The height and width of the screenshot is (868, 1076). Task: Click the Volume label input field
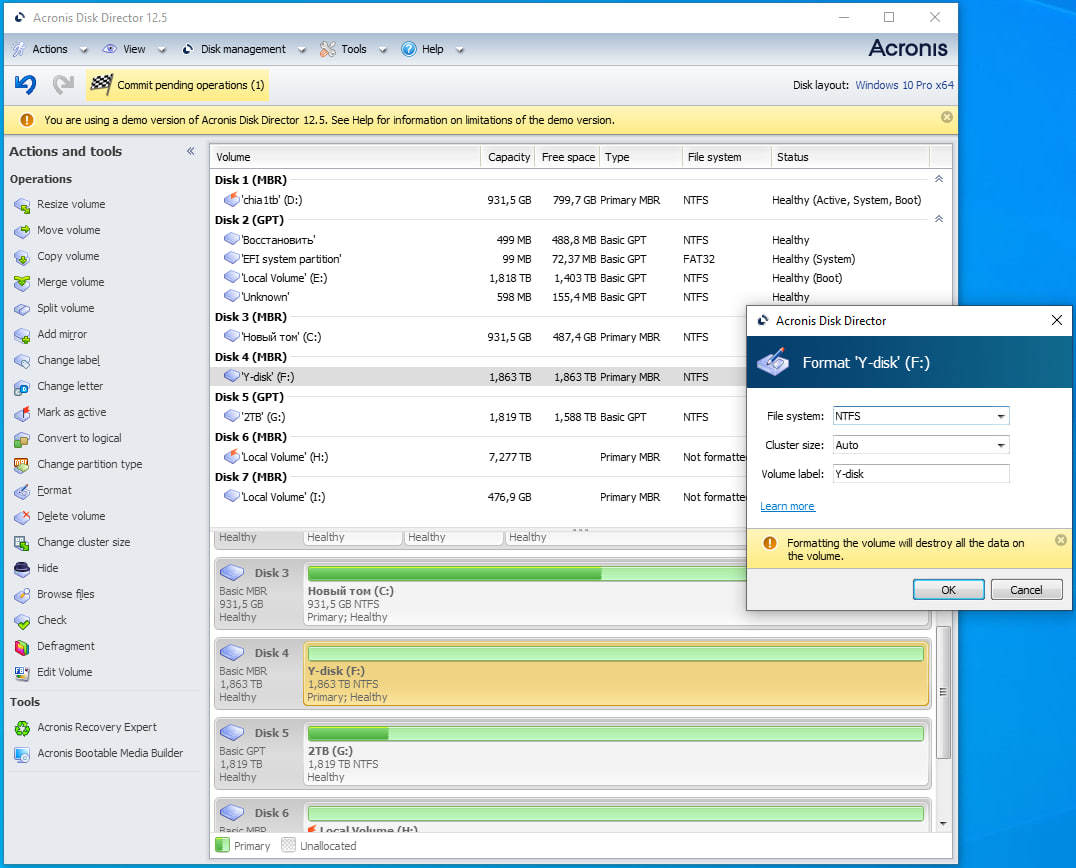click(921, 473)
